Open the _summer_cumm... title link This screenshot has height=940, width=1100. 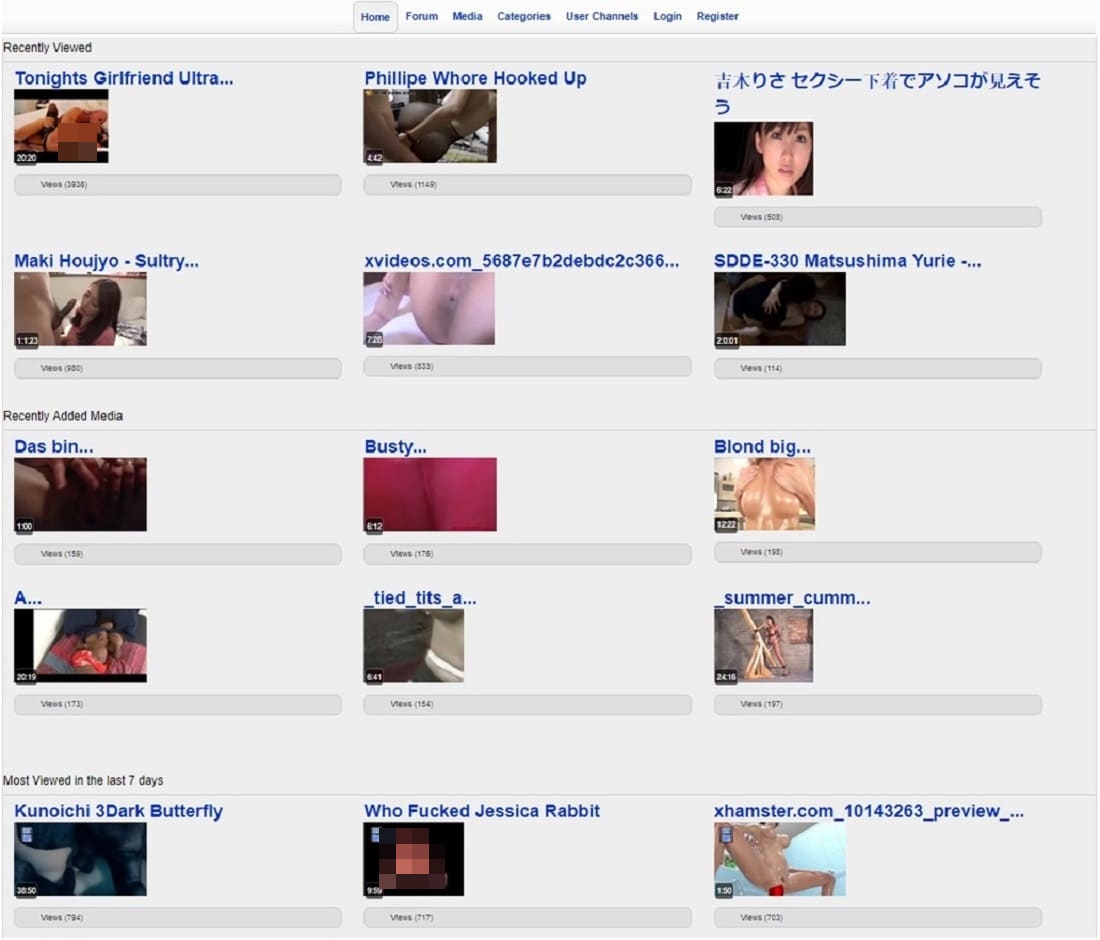click(792, 598)
